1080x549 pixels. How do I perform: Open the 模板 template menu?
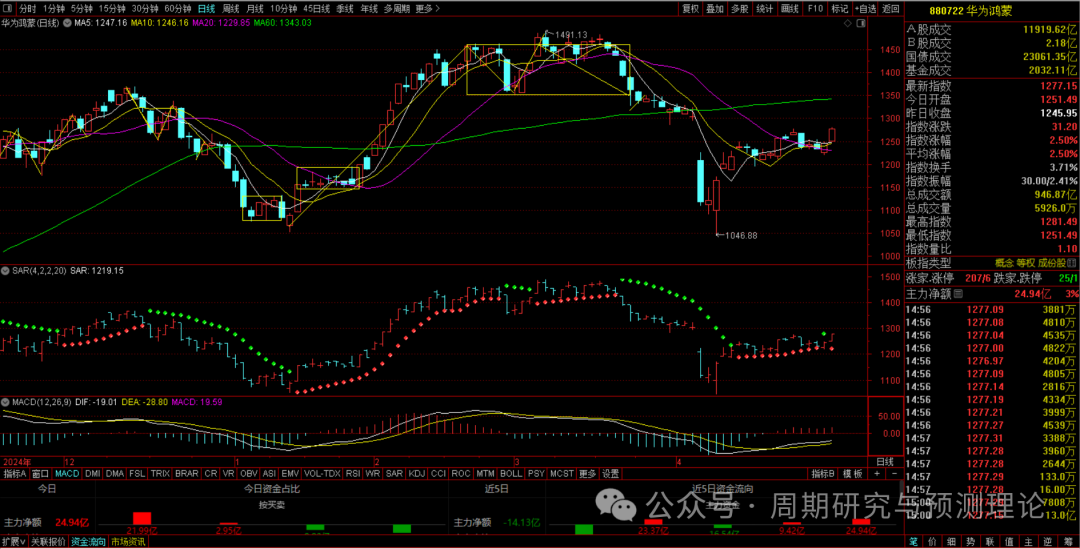[x=851, y=473]
